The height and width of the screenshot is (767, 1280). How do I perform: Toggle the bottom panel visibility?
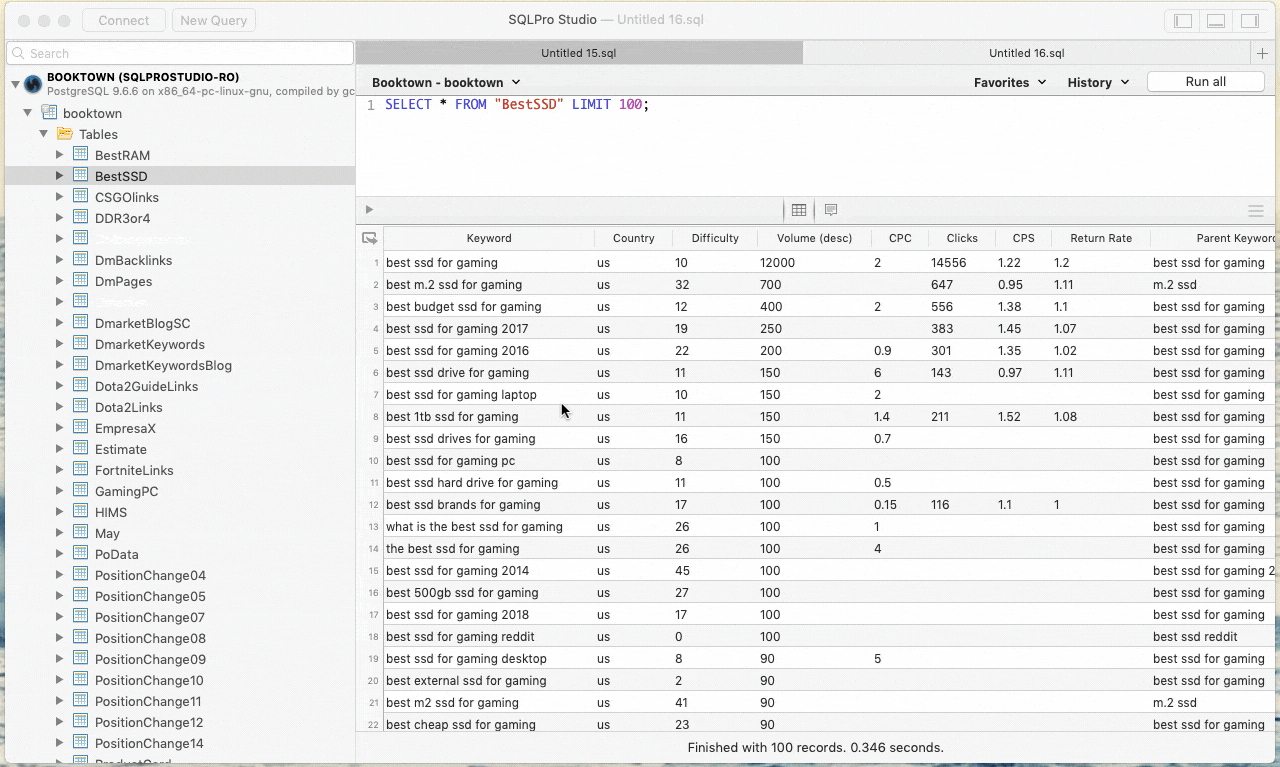point(1214,20)
